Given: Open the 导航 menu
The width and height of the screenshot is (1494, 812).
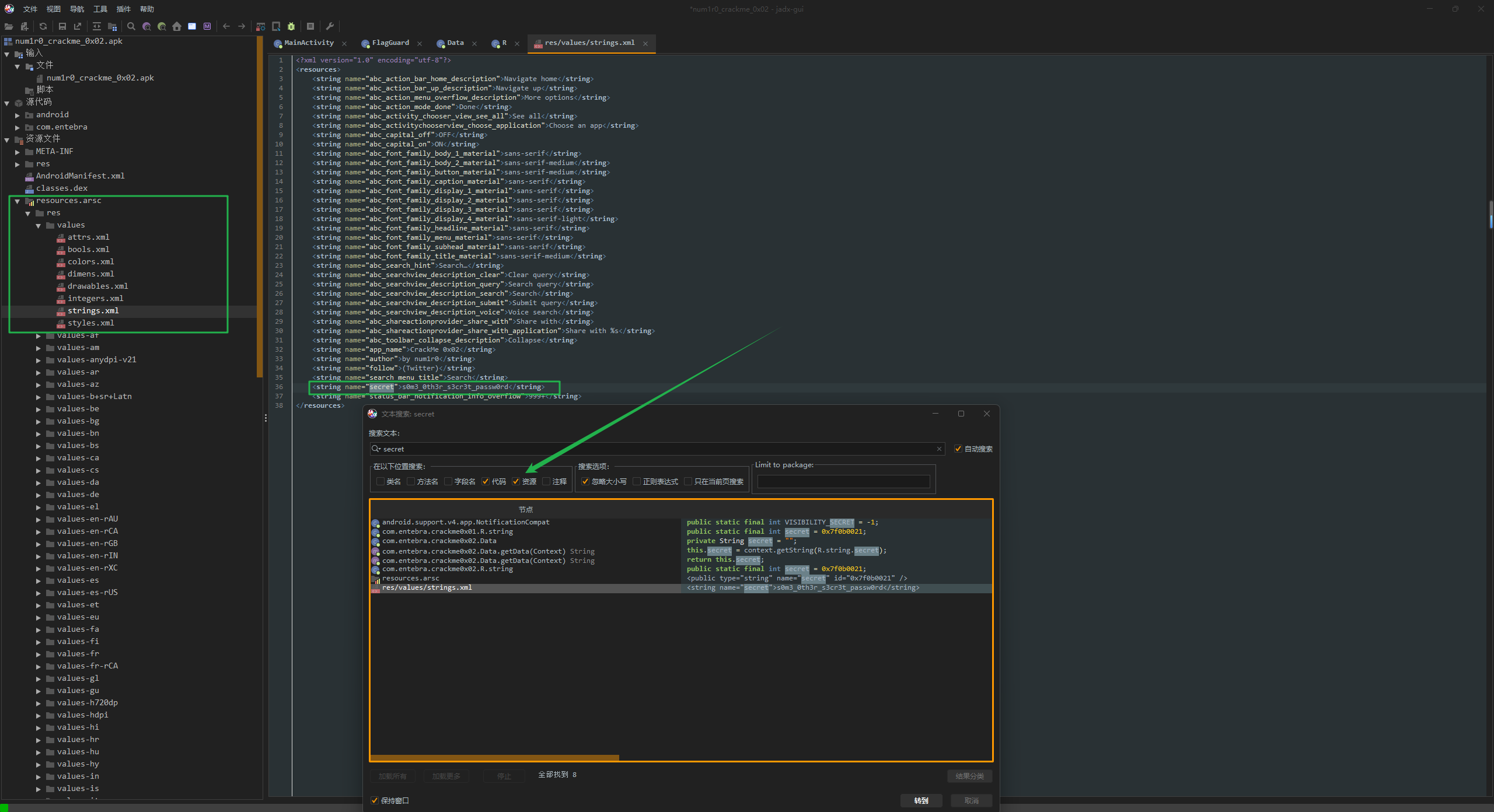Looking at the screenshot, I should (76, 9).
